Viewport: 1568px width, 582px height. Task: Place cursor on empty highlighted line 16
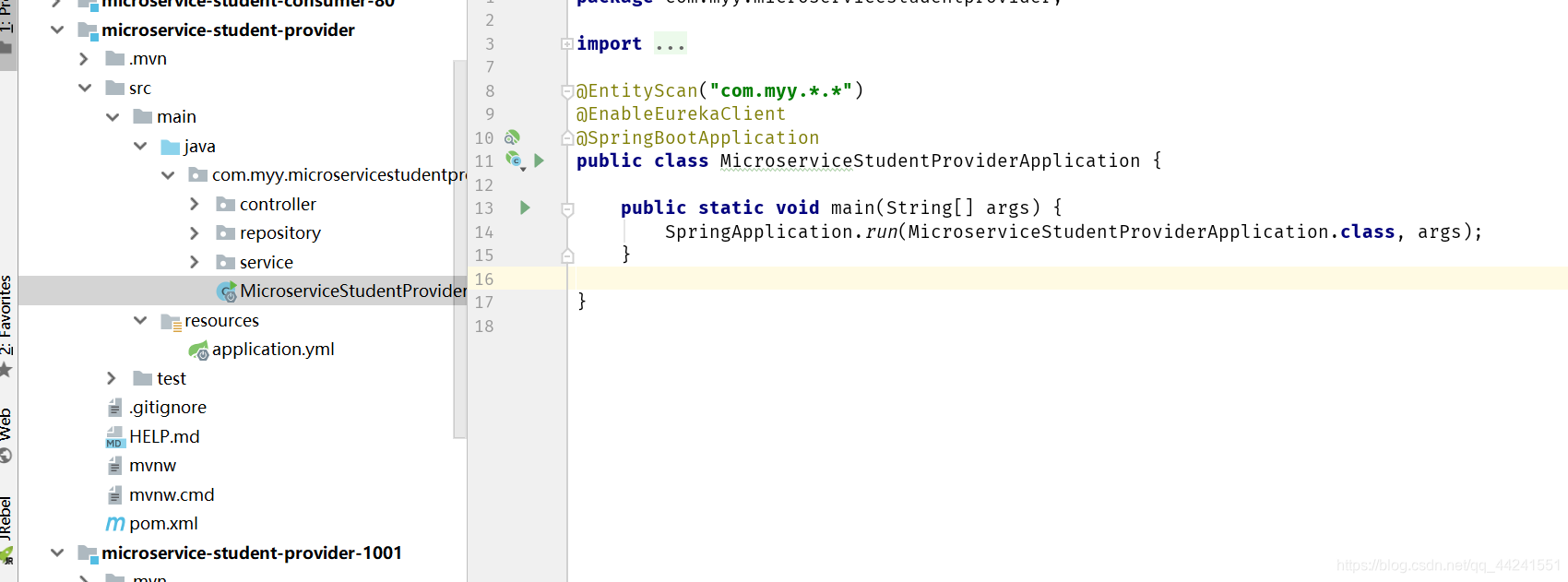pyautogui.click(x=1067, y=279)
